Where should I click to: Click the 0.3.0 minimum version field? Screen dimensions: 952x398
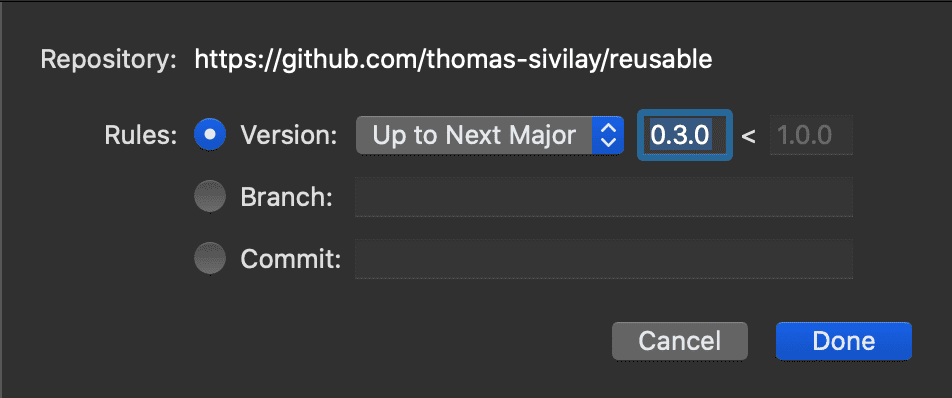point(684,135)
